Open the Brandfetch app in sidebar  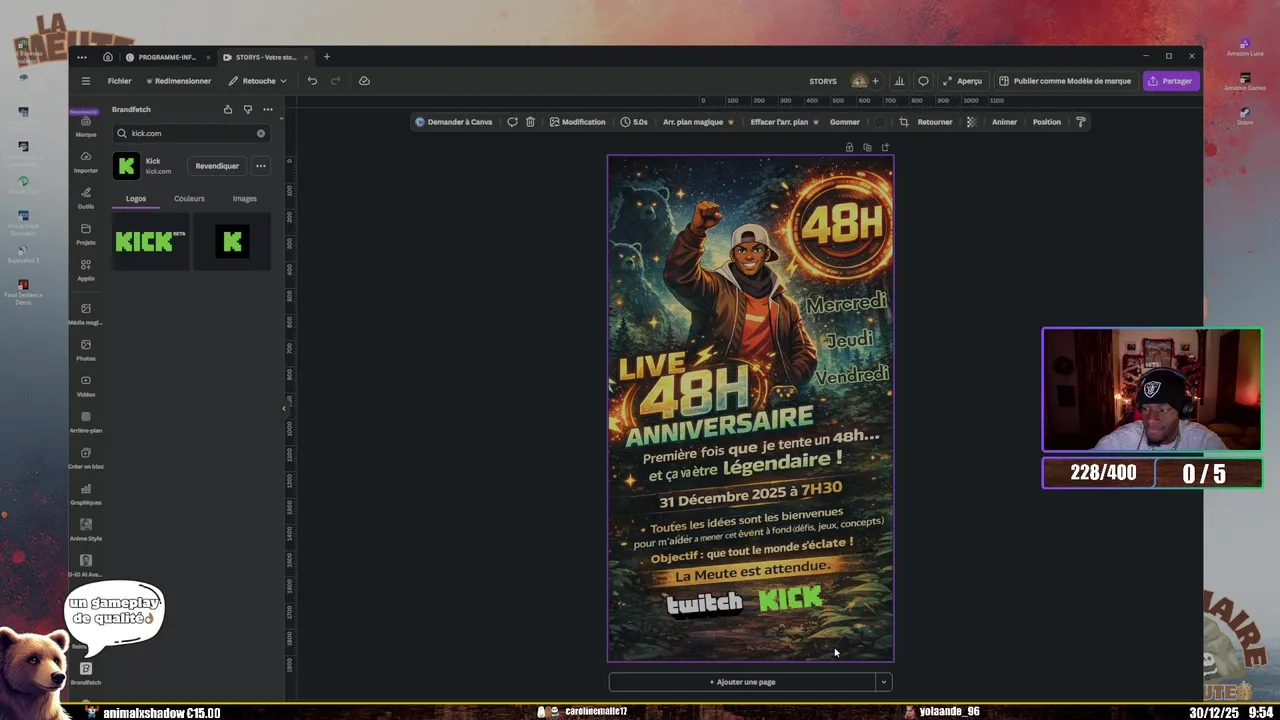[x=86, y=674]
